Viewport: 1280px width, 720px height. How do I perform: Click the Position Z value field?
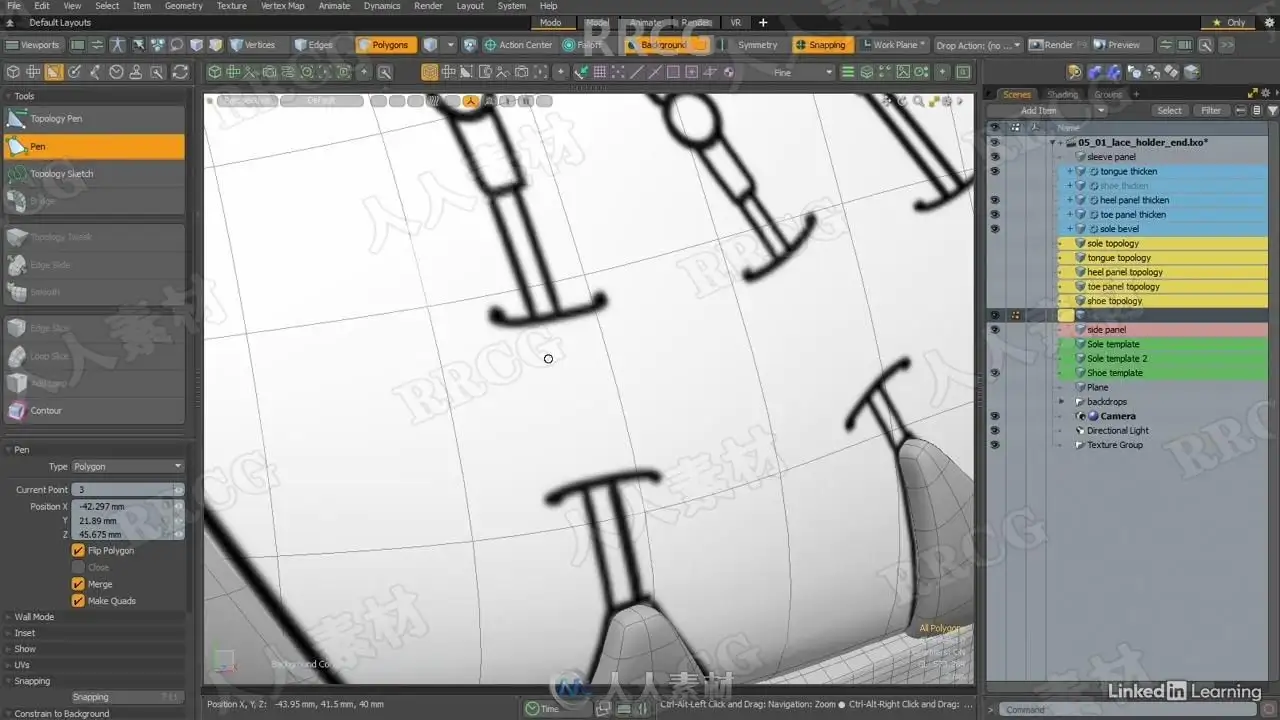128,535
